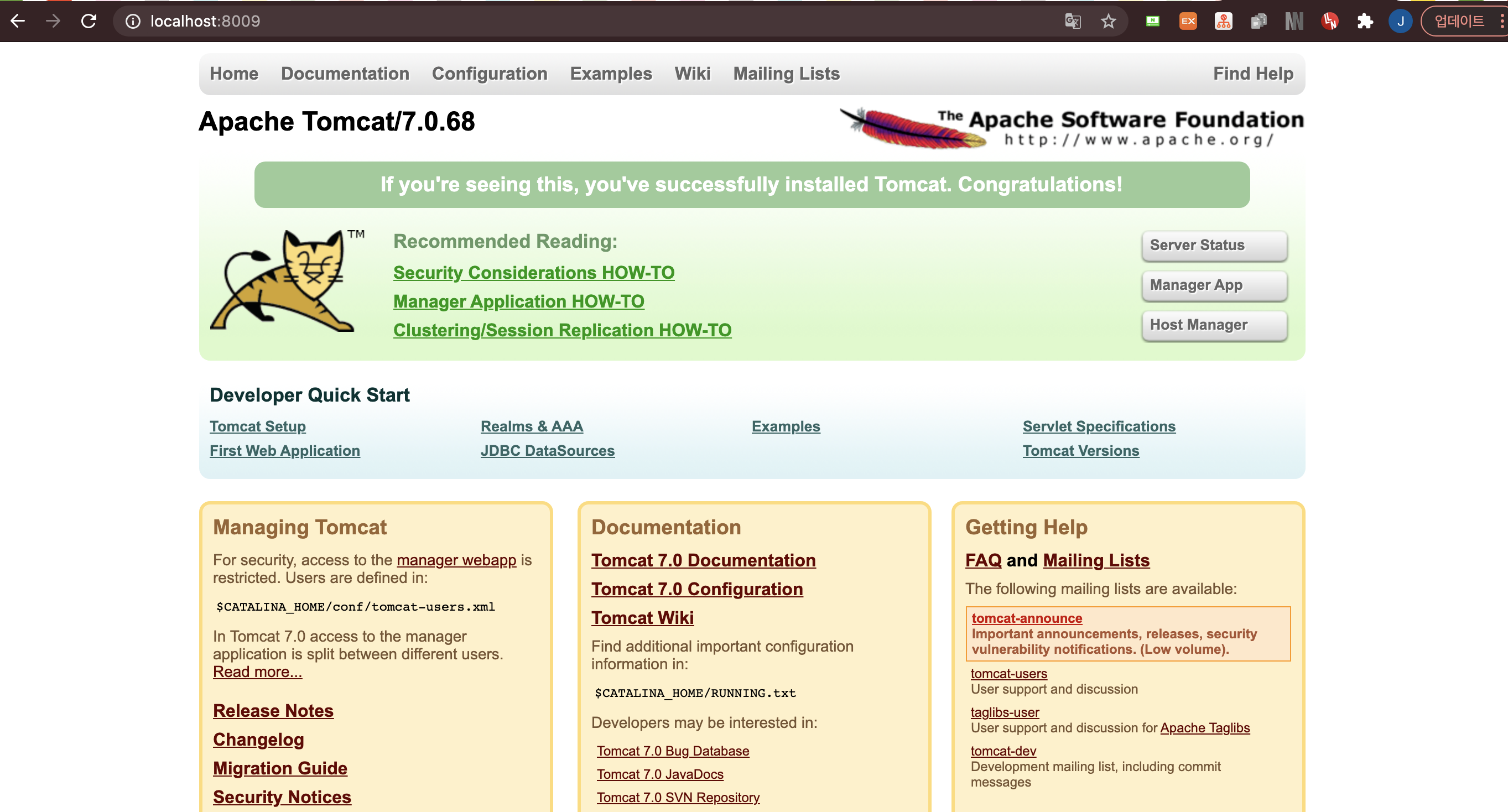Click the Tomcat cat logo
1508x812 pixels.
pos(285,281)
